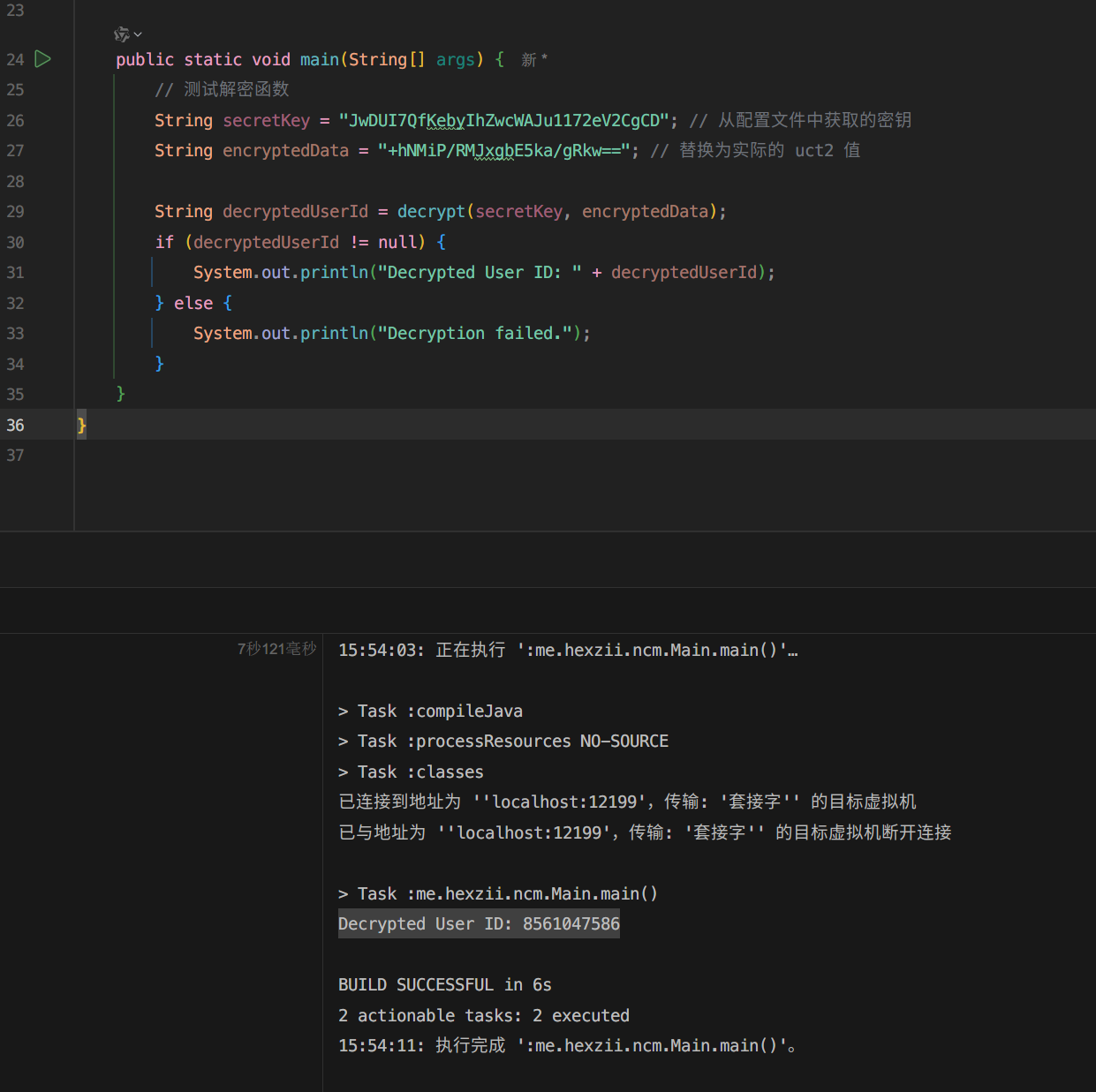Click the comment "// 测试解密函数"
Screen dimensions: 1096x1092
[222, 89]
